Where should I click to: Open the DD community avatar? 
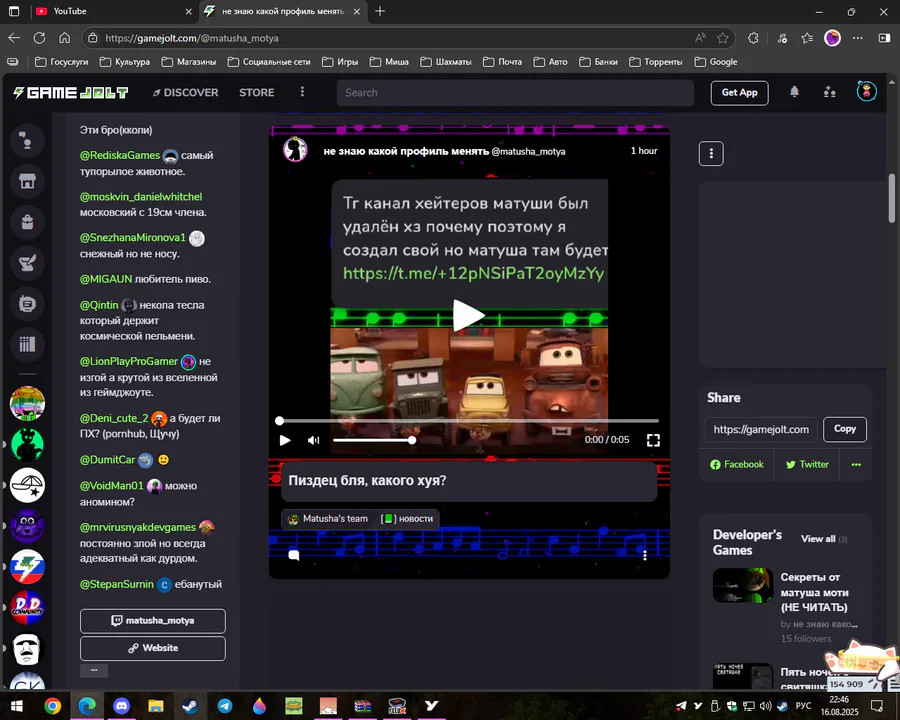tap(27, 607)
